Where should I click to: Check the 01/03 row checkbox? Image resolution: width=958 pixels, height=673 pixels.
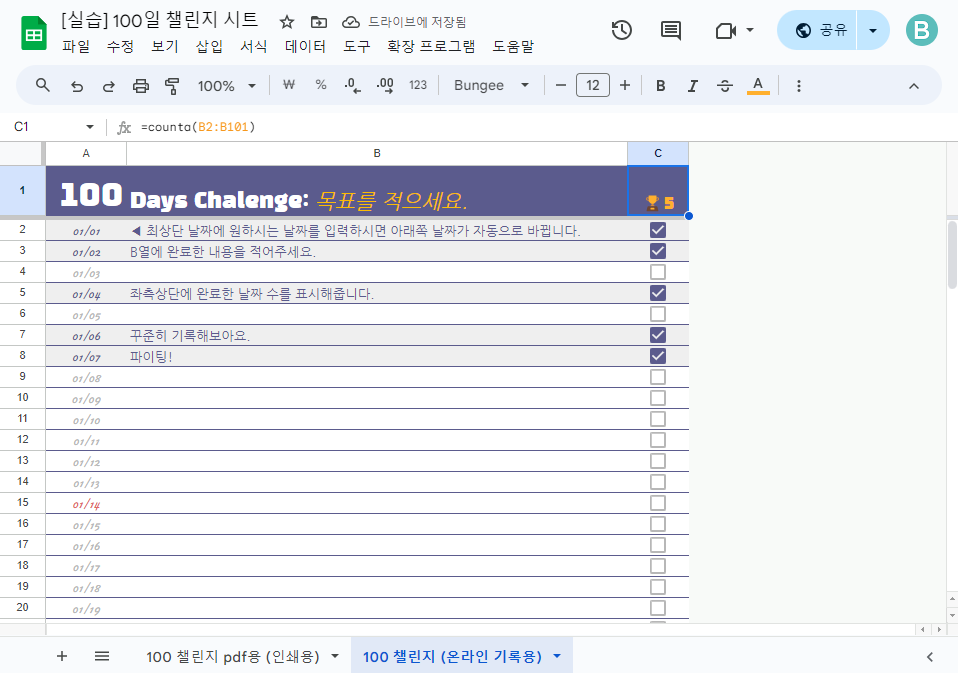[x=658, y=272]
